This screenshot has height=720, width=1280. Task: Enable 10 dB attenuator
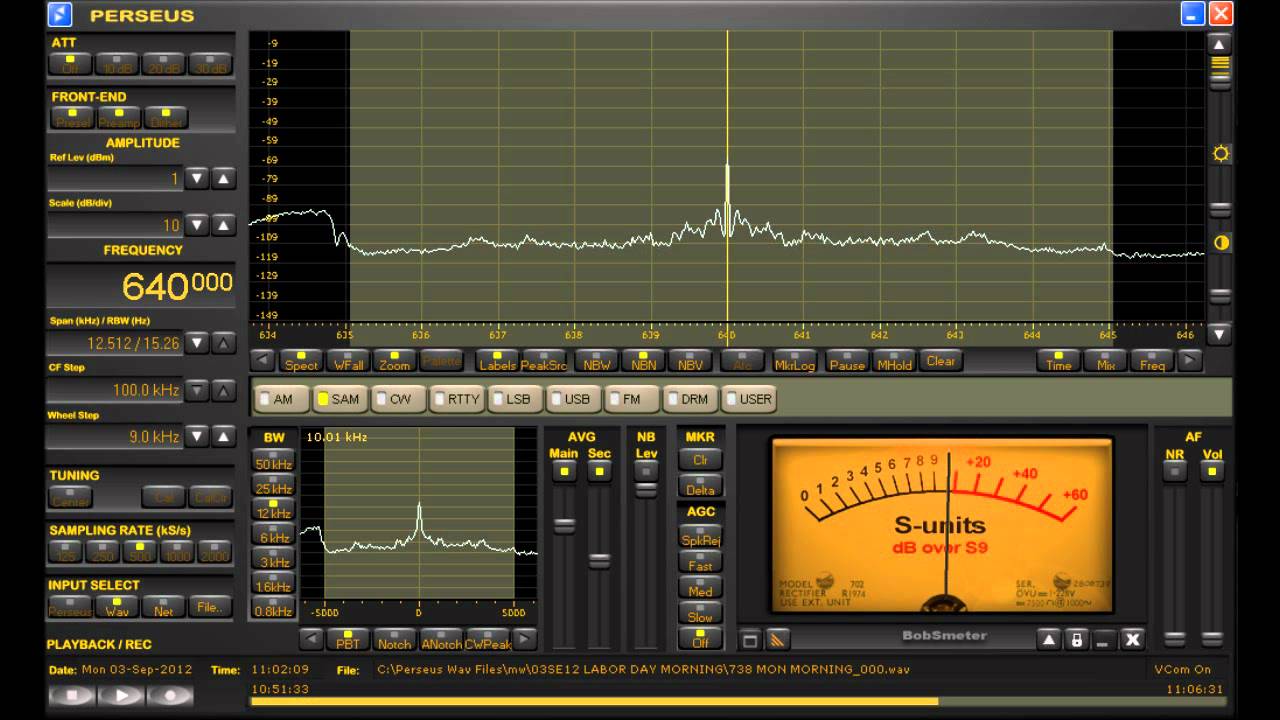click(x=117, y=64)
